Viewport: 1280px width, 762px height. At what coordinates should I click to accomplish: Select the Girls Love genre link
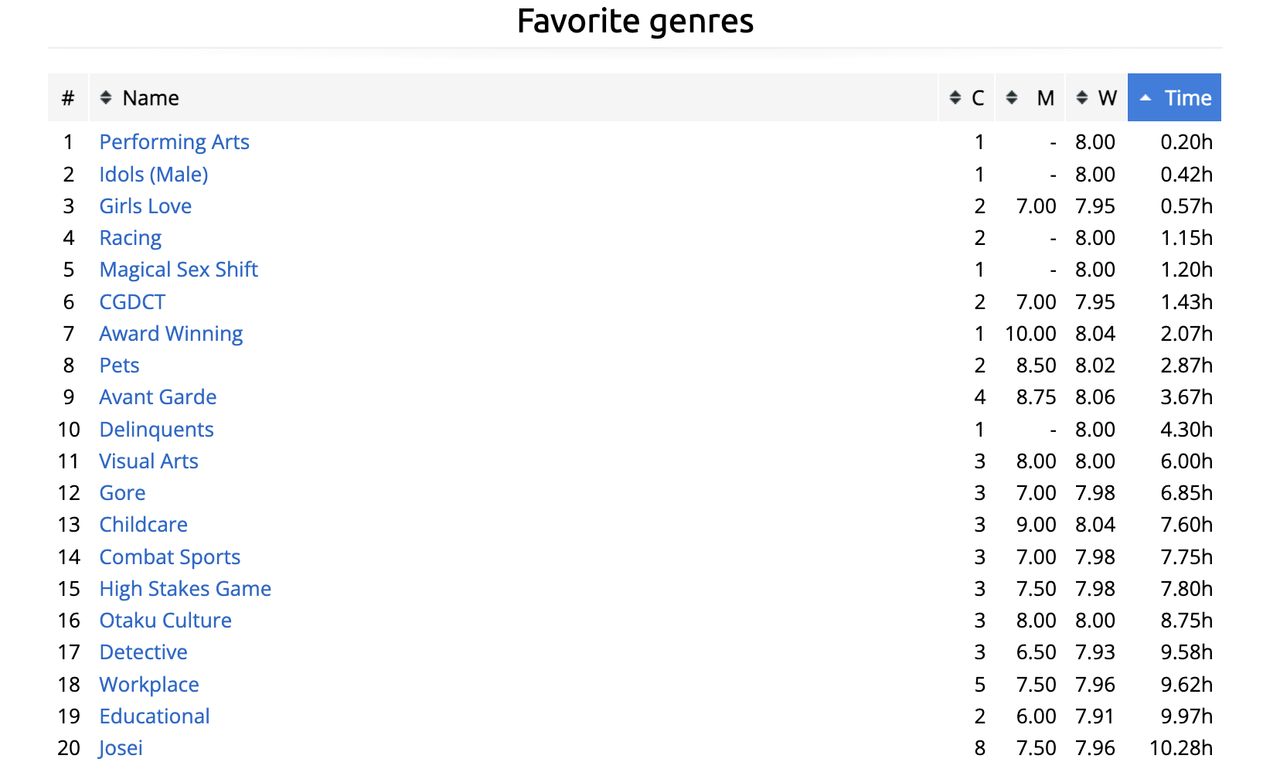[145, 206]
